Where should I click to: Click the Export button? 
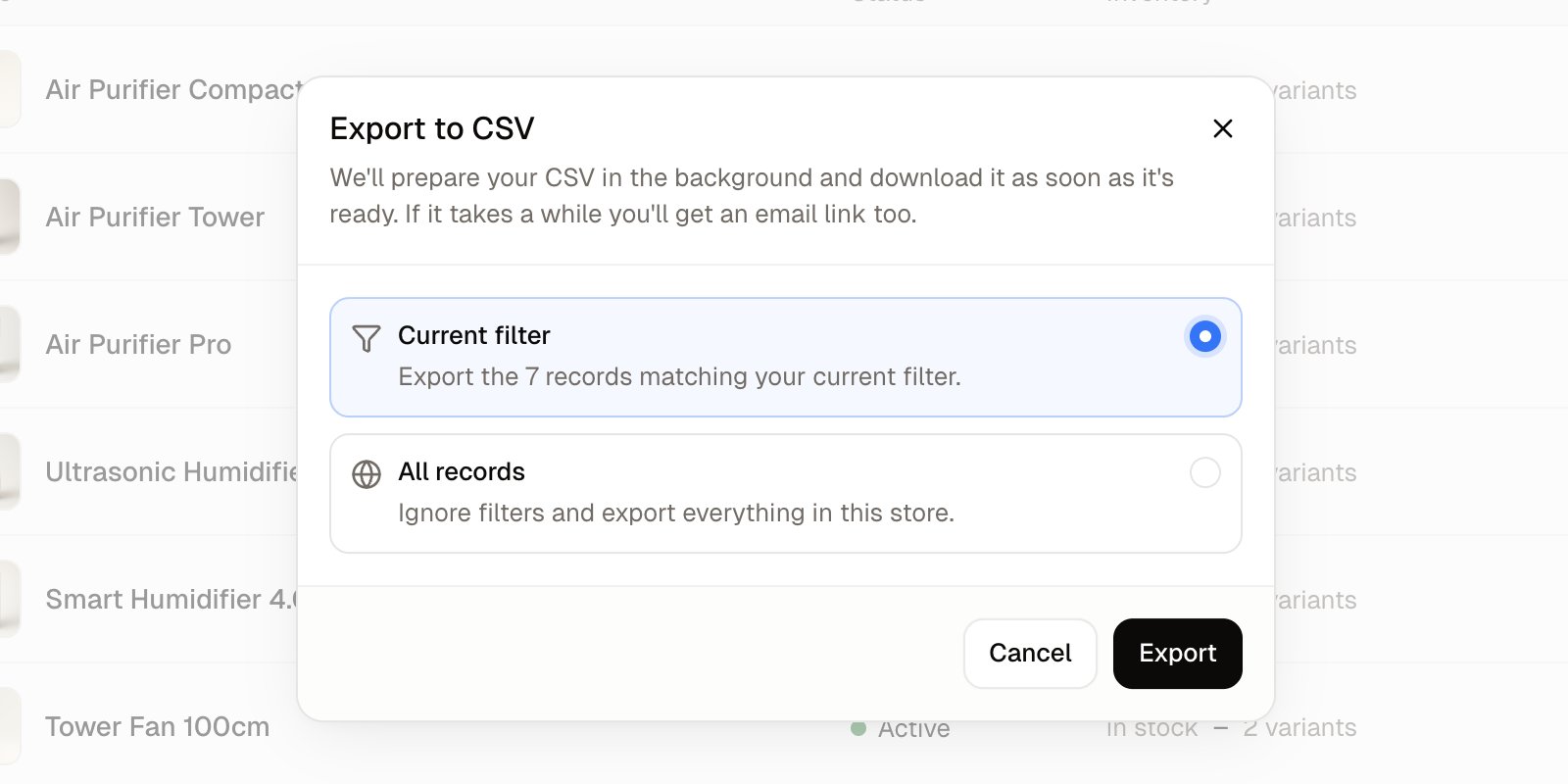[x=1177, y=653]
